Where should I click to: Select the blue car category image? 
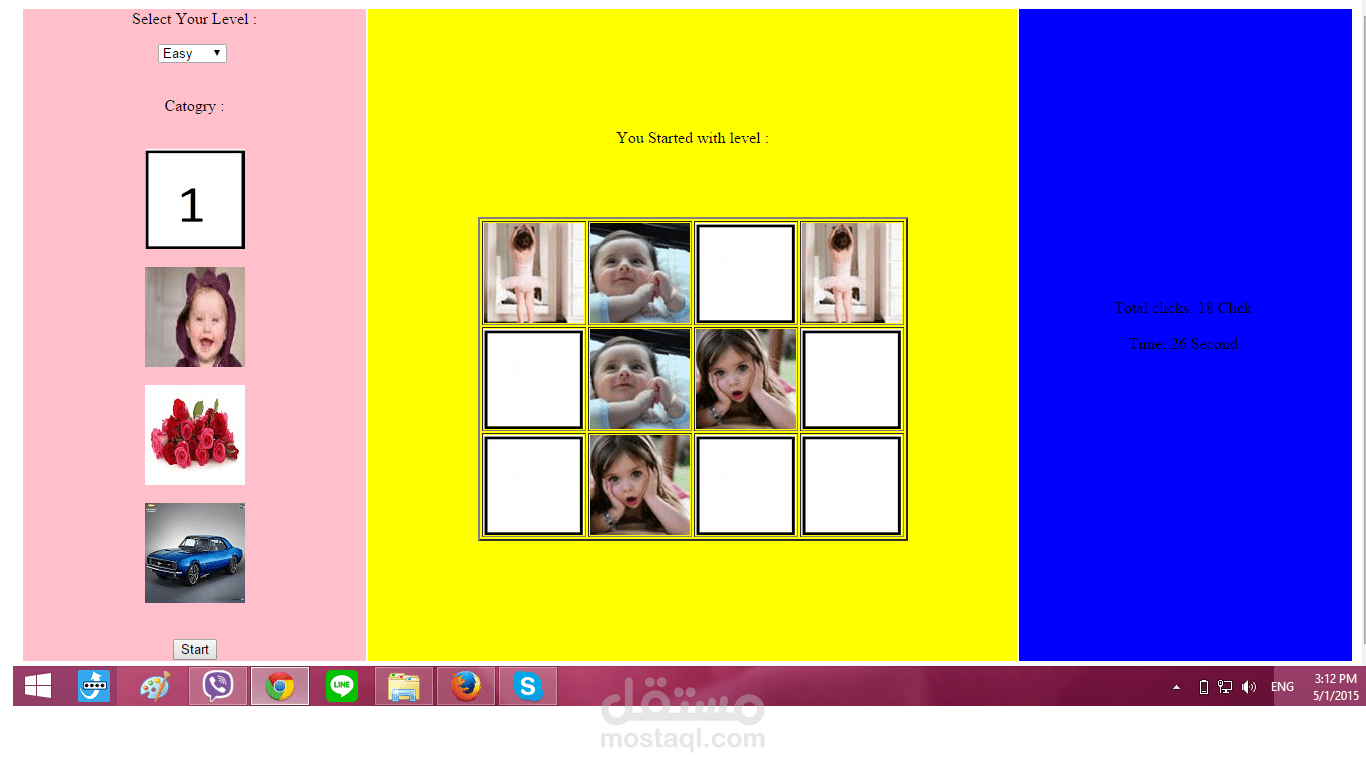(x=195, y=553)
